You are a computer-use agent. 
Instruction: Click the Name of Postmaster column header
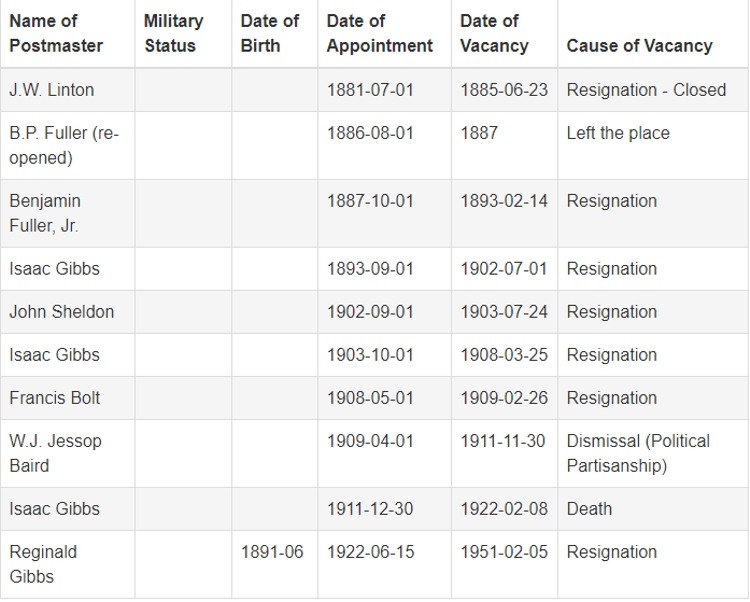coord(67,33)
